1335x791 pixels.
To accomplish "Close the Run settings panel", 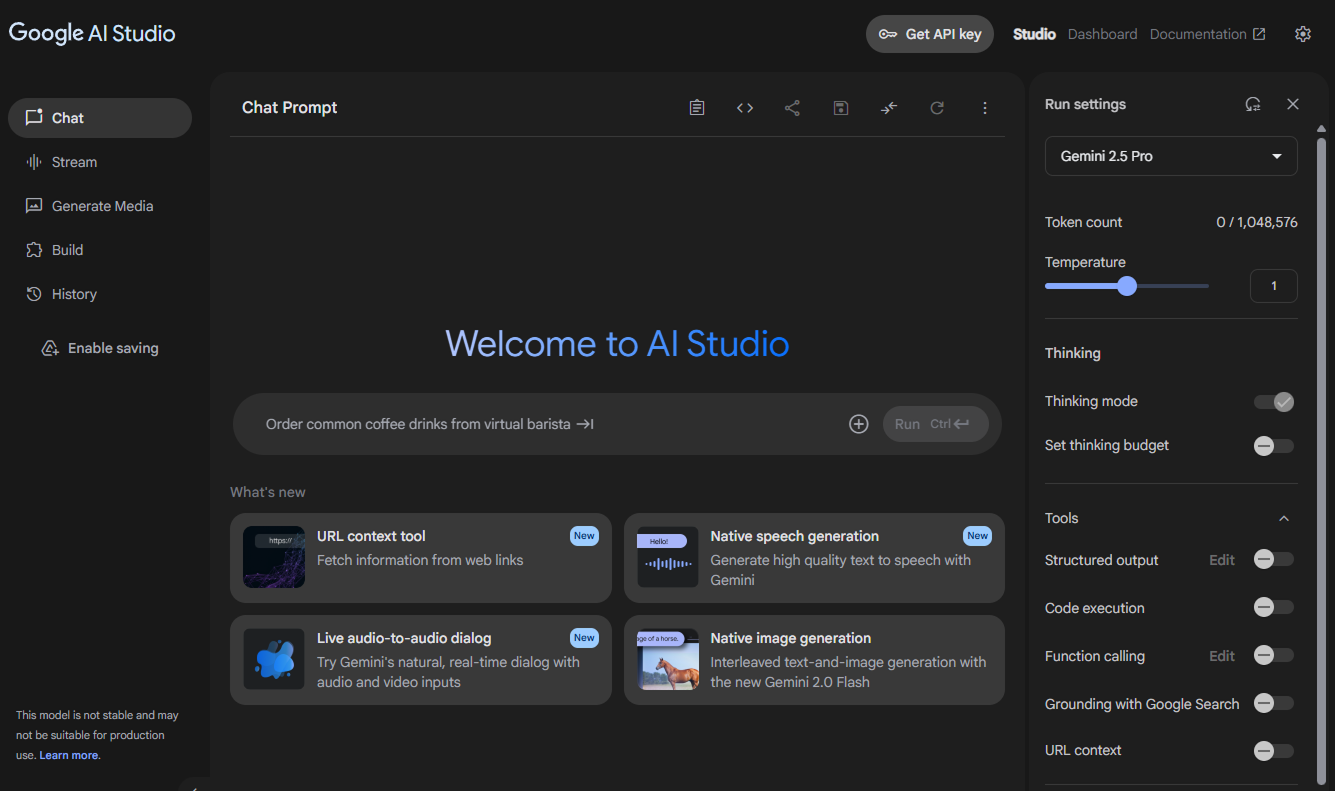I will coord(1293,104).
